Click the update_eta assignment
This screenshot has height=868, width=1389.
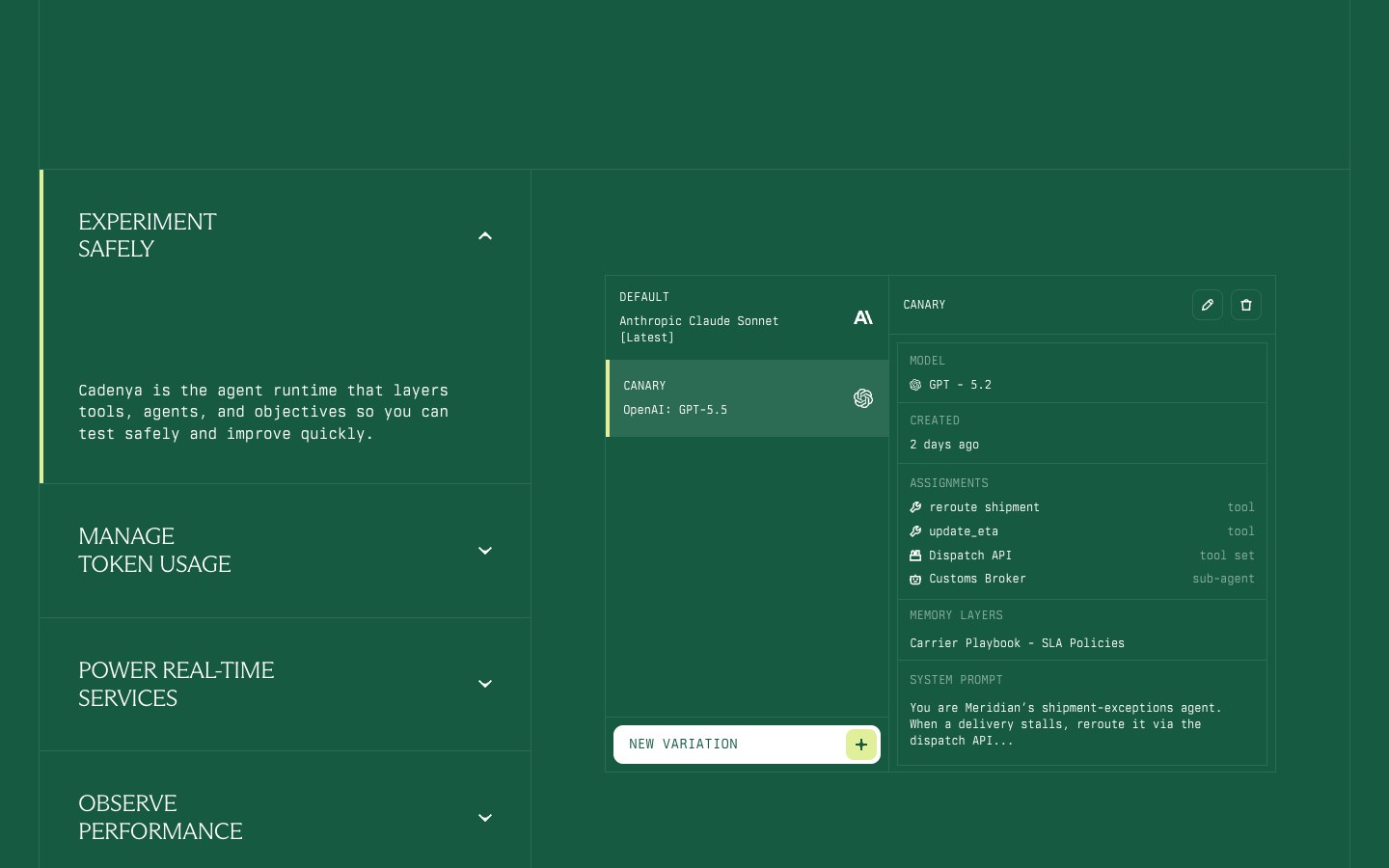click(1082, 531)
